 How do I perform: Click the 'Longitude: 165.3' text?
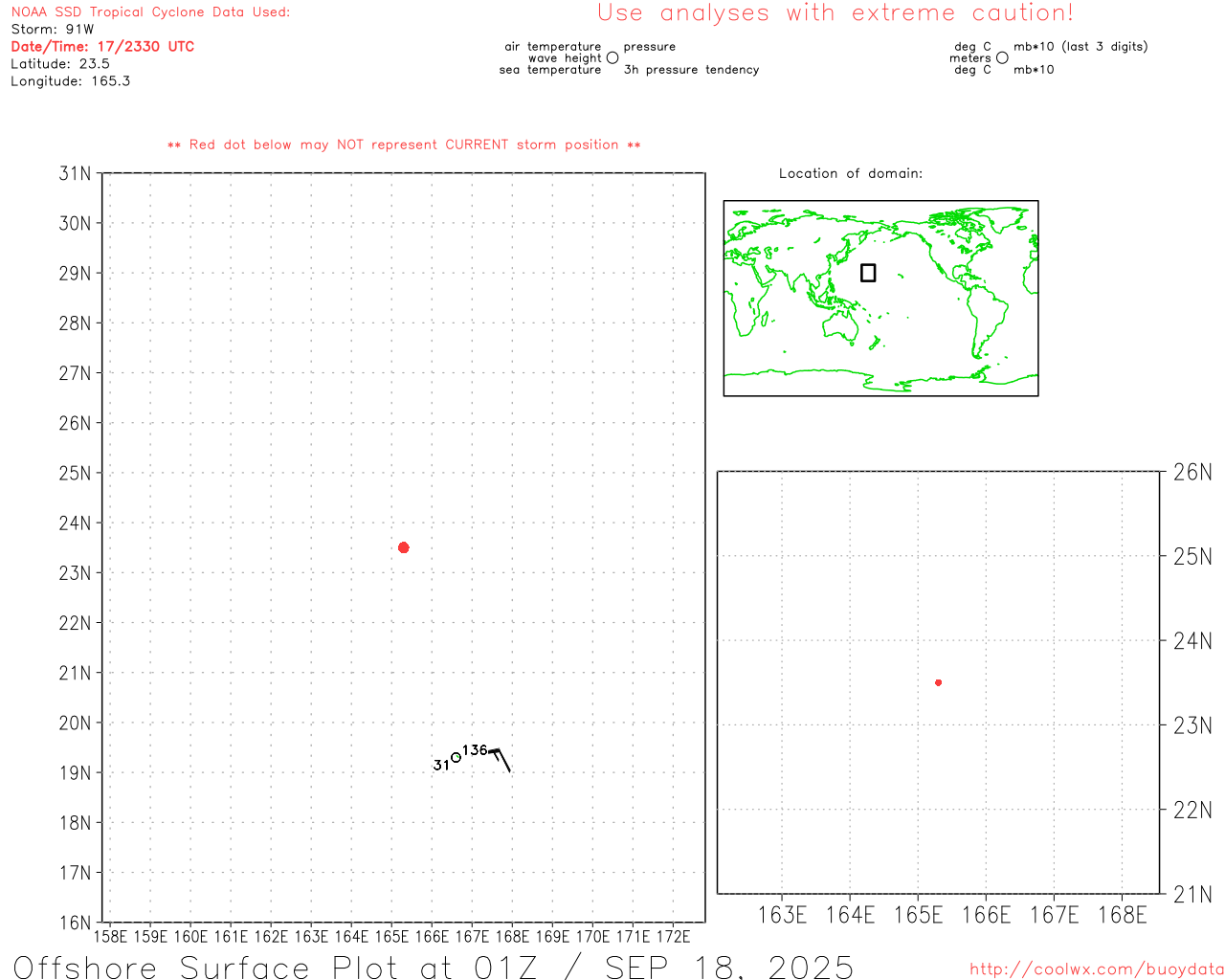tap(71, 80)
